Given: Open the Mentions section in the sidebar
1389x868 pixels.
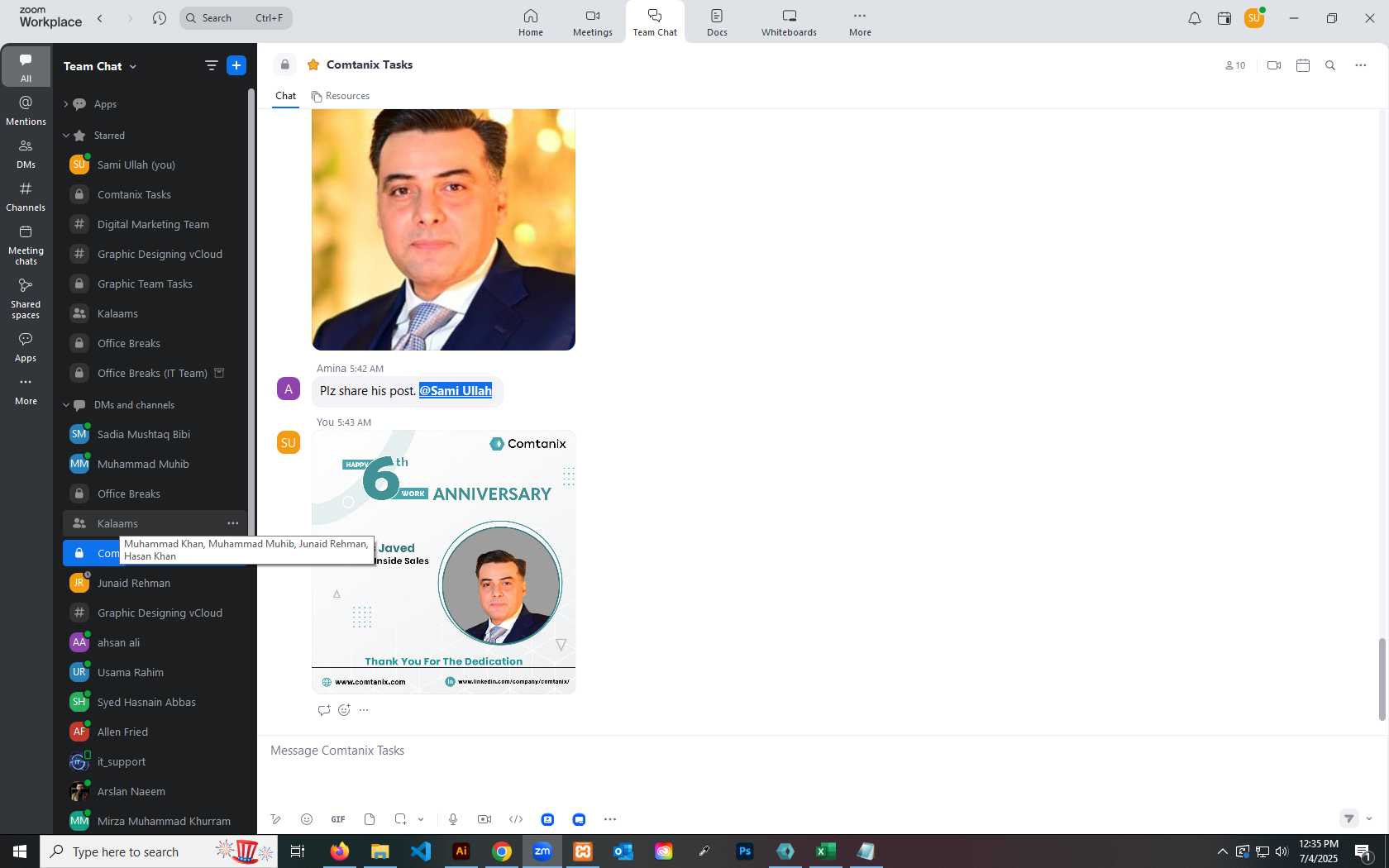Looking at the screenshot, I should (26, 111).
